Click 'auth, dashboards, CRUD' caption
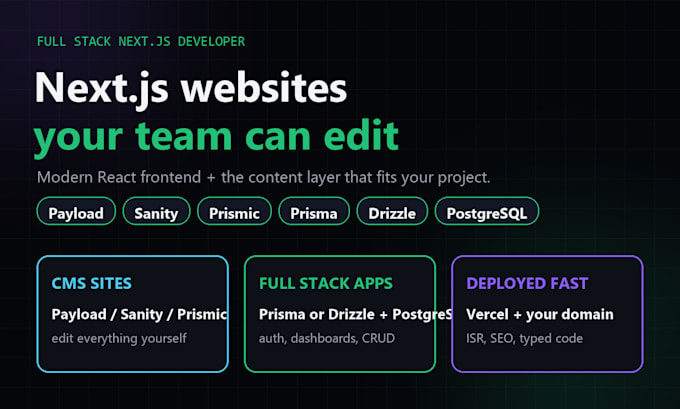This screenshot has width=680, height=409. pyautogui.click(x=327, y=338)
